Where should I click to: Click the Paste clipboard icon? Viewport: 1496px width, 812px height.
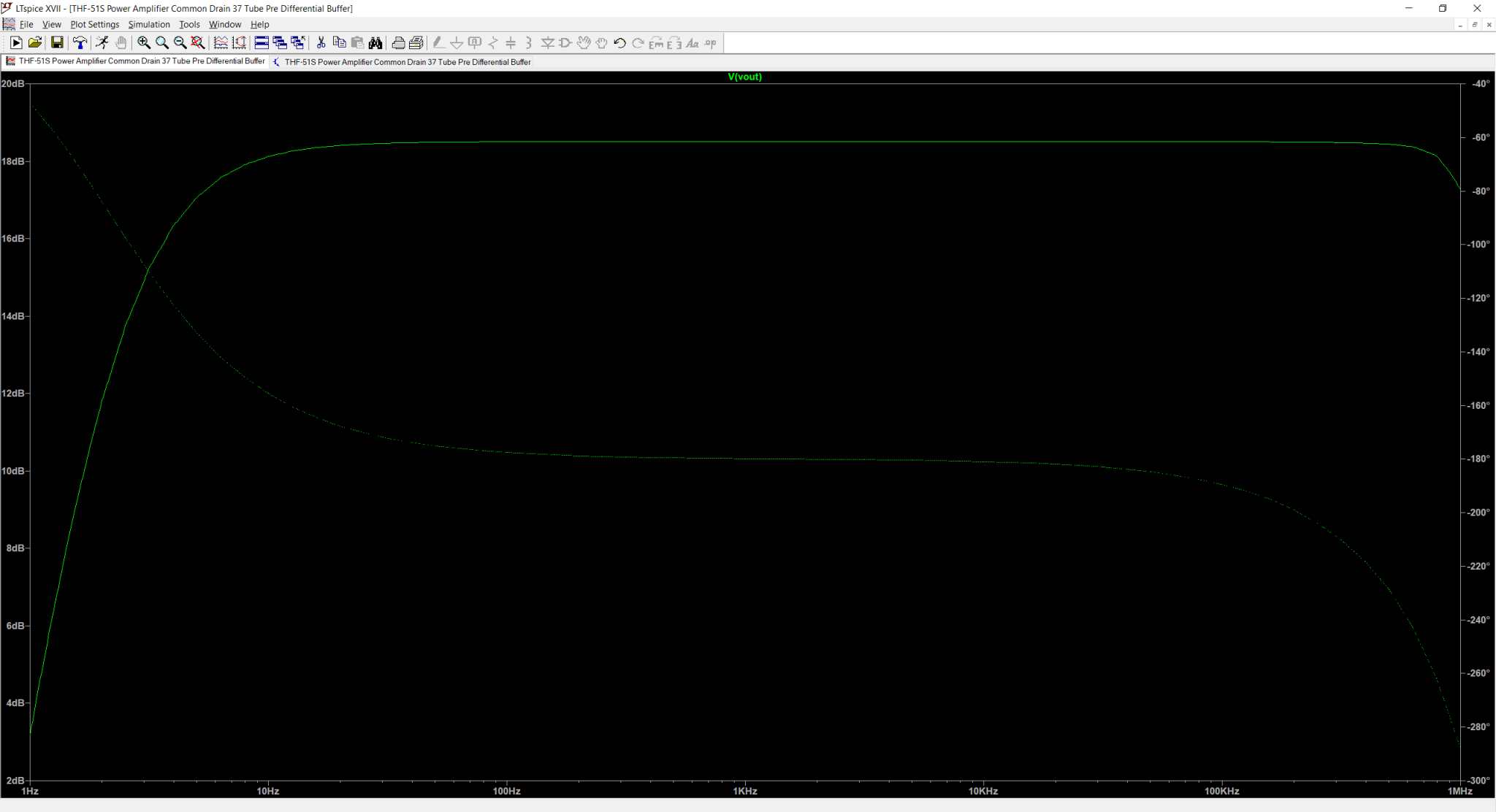point(357,43)
